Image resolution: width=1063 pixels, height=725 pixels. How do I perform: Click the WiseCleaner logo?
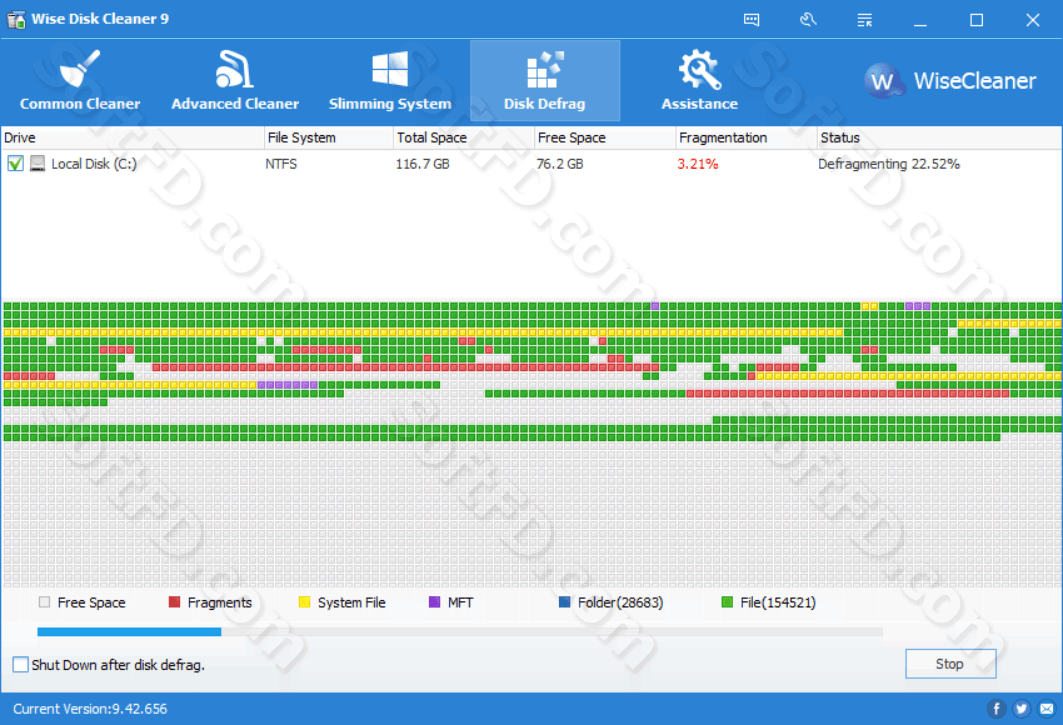point(950,81)
